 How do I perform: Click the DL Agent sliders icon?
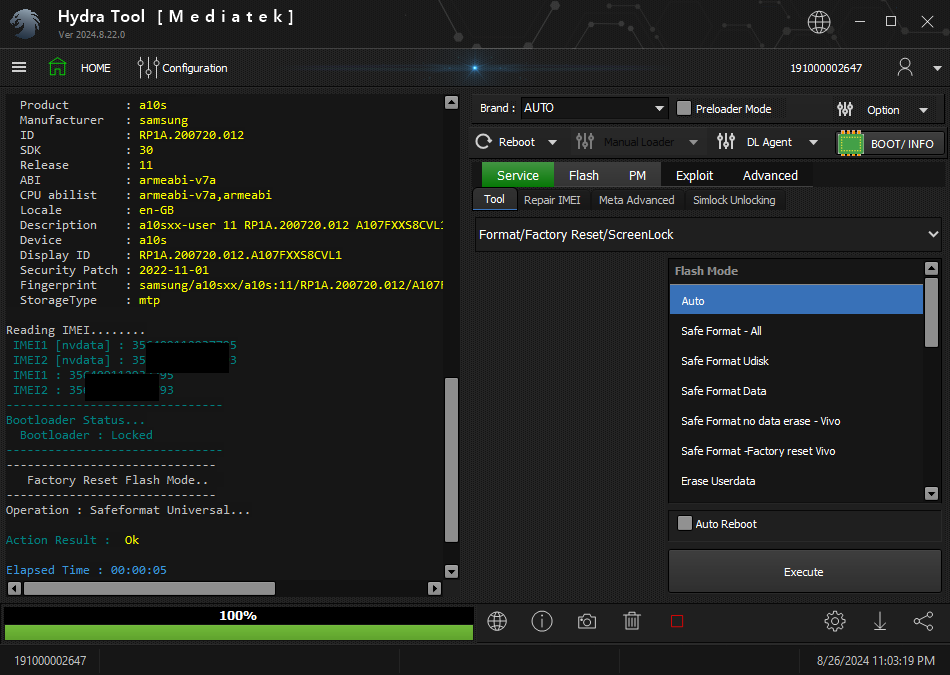[x=725, y=142]
